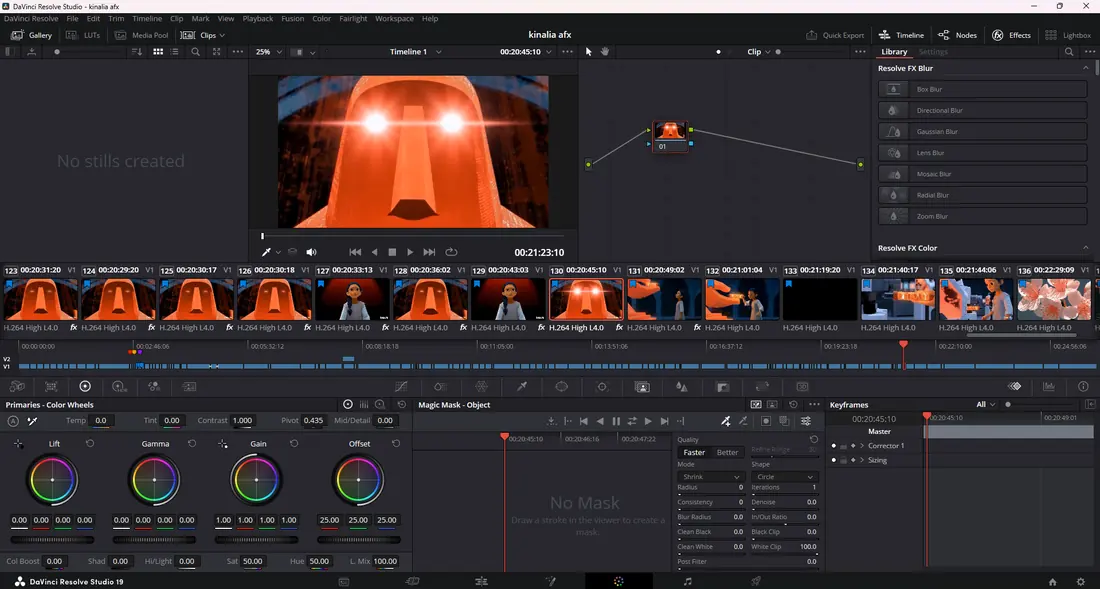1100x589 pixels.
Task: Click the gallery stills grid view icon
Action: pos(158,52)
